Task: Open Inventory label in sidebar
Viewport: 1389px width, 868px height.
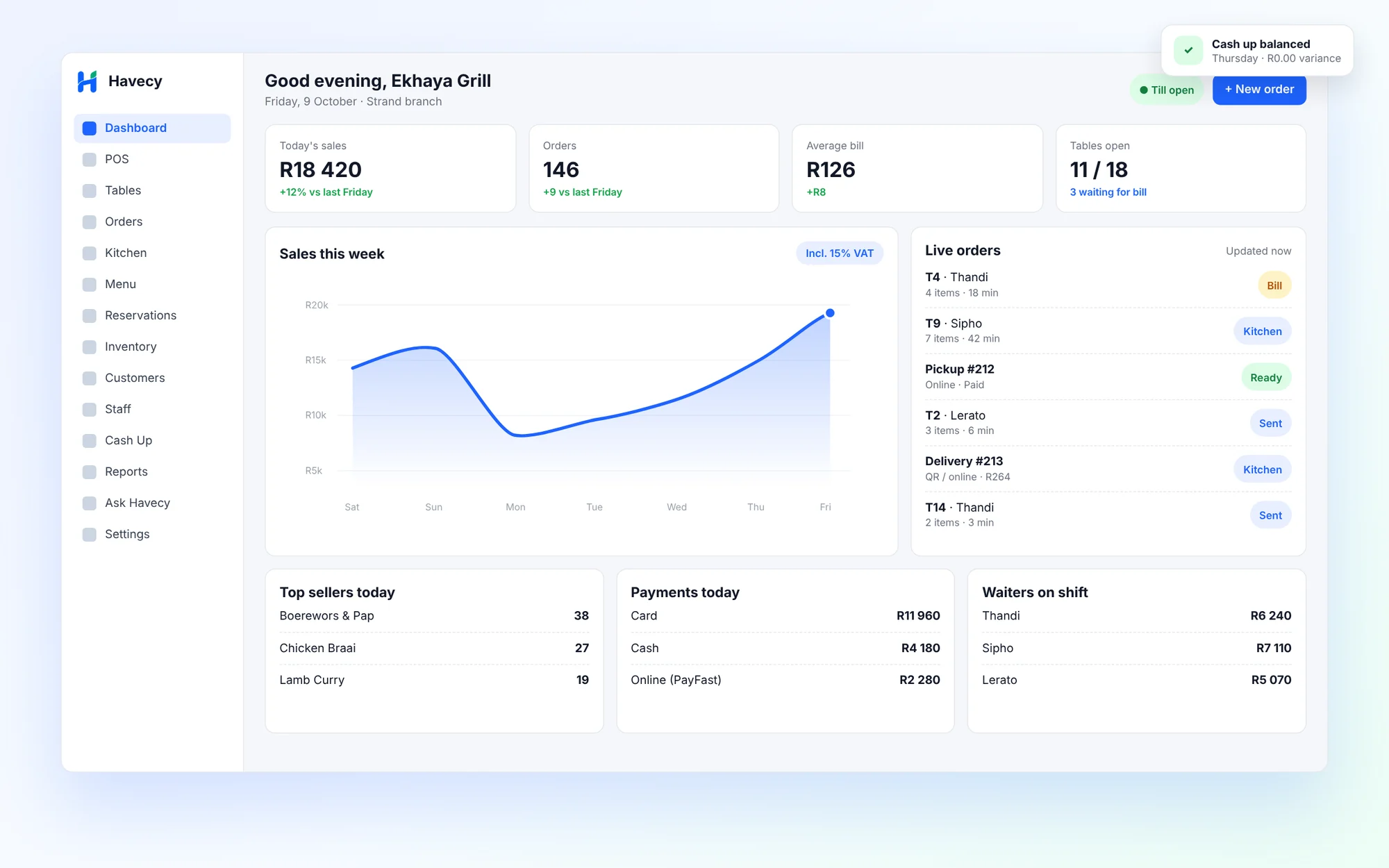Action: 131,347
